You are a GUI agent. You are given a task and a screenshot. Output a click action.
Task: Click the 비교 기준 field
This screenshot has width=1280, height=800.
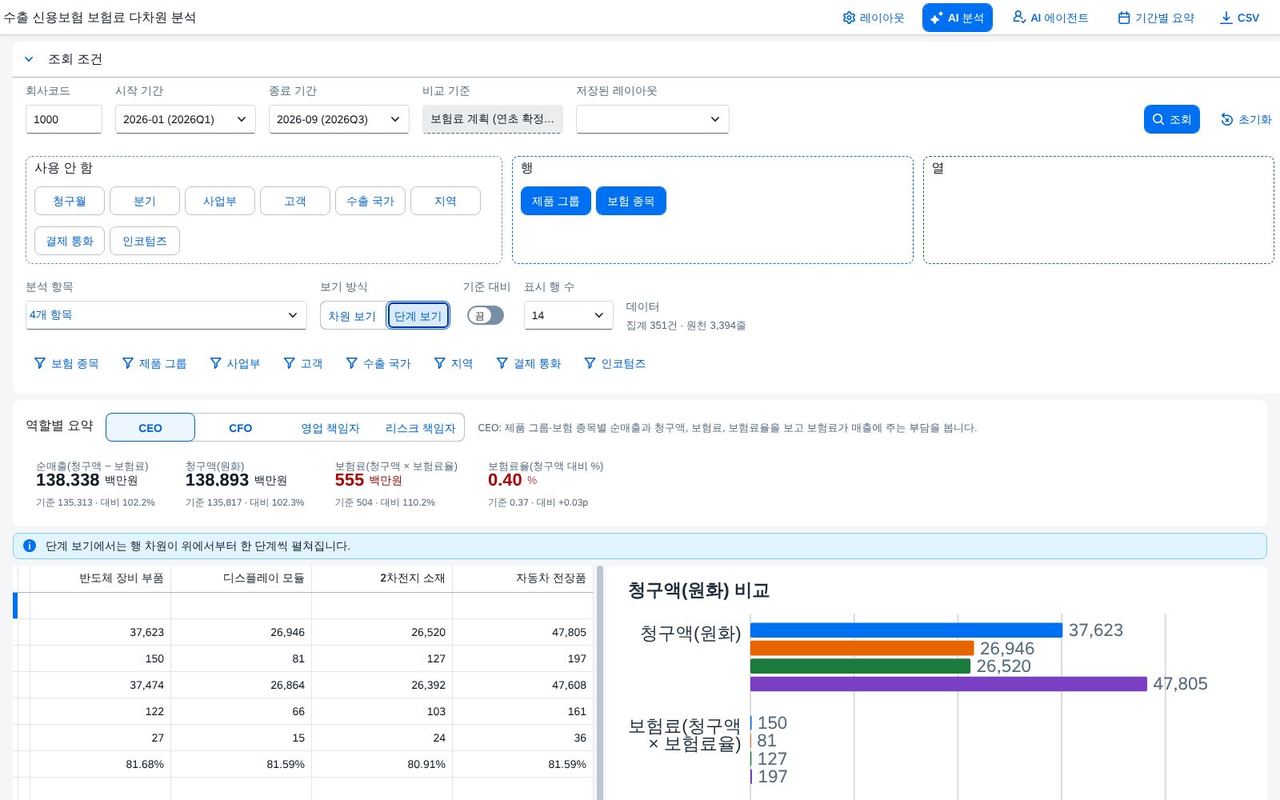(492, 119)
